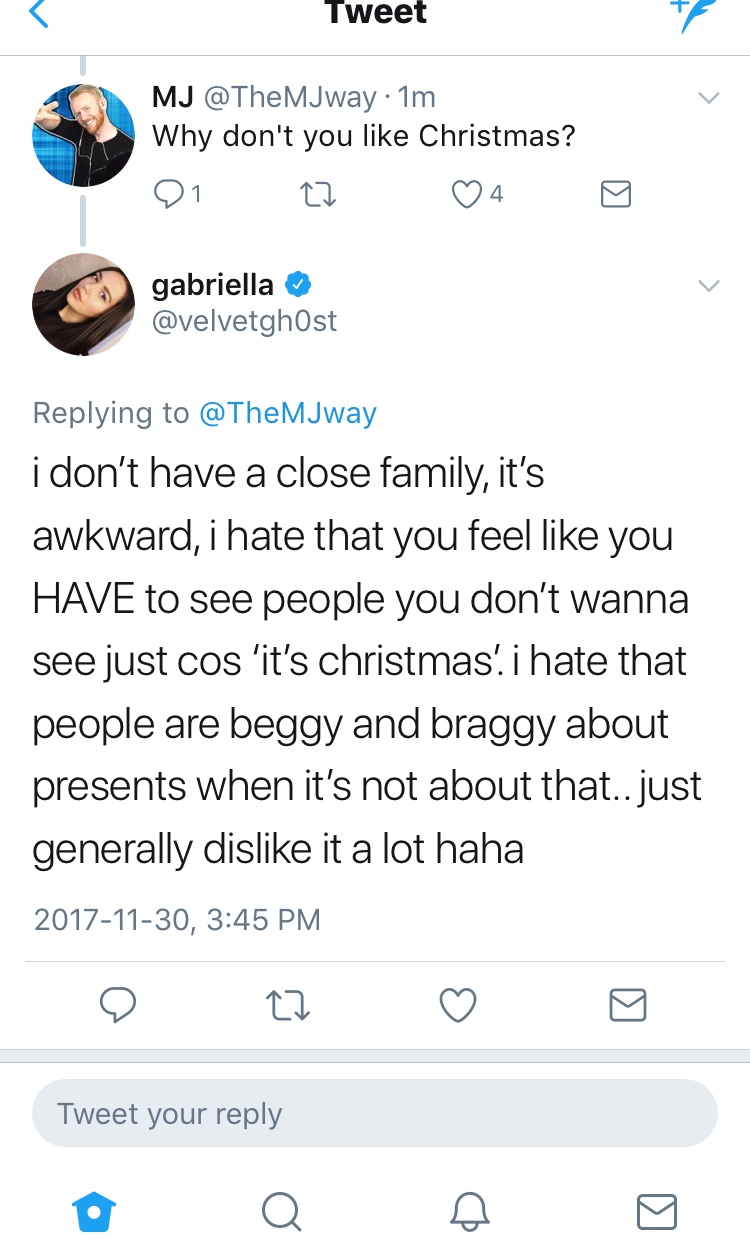Go to the Messages tab
This screenshot has height=1249, width=750.
pyautogui.click(x=656, y=1211)
